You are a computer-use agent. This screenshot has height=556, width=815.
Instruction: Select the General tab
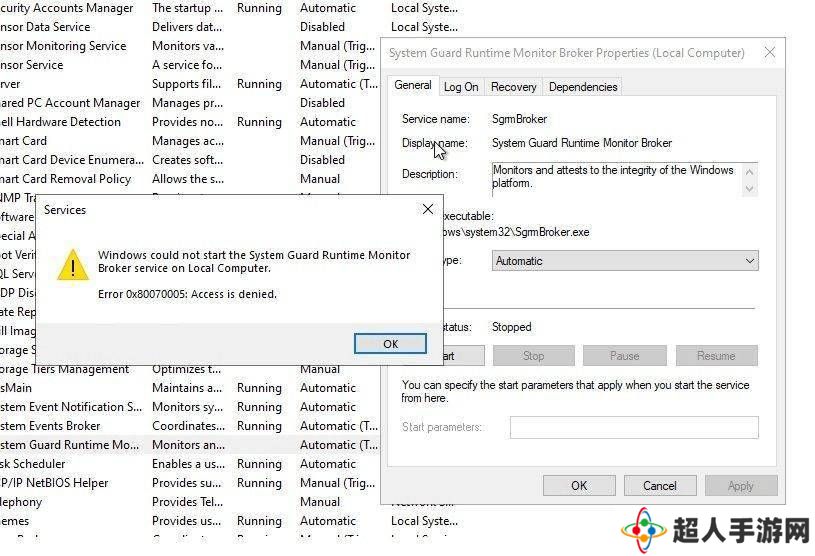click(413, 85)
